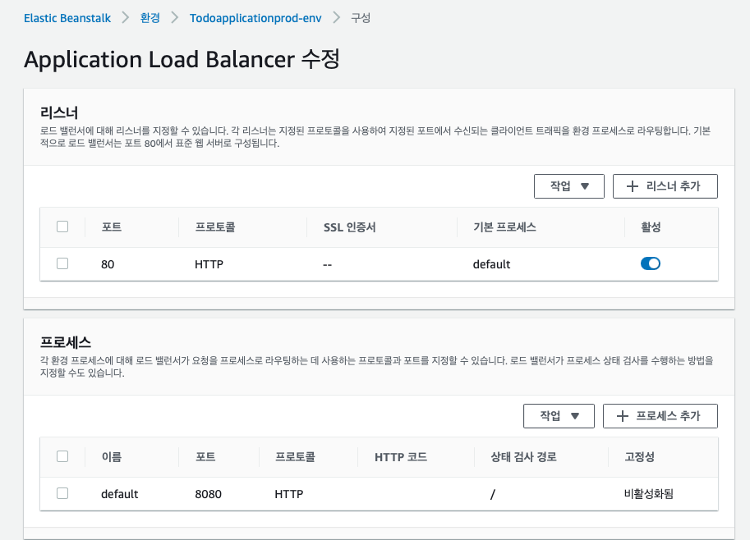Open the Elastic Beanstalk breadcrumb link
Image resolution: width=750 pixels, height=540 pixels.
pos(67,18)
